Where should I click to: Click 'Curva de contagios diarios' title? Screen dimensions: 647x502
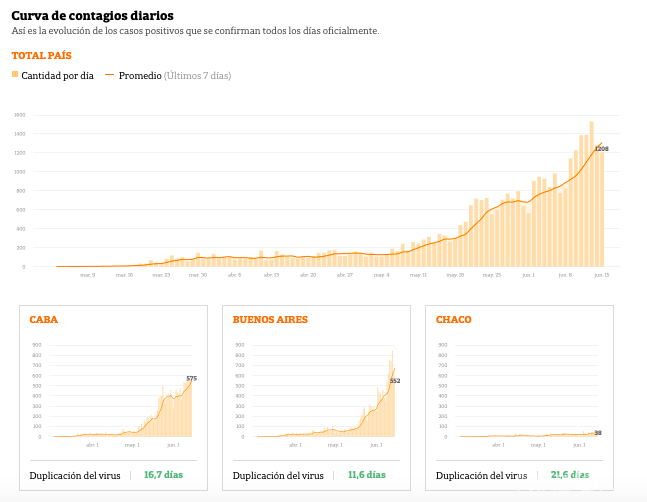tap(92, 16)
